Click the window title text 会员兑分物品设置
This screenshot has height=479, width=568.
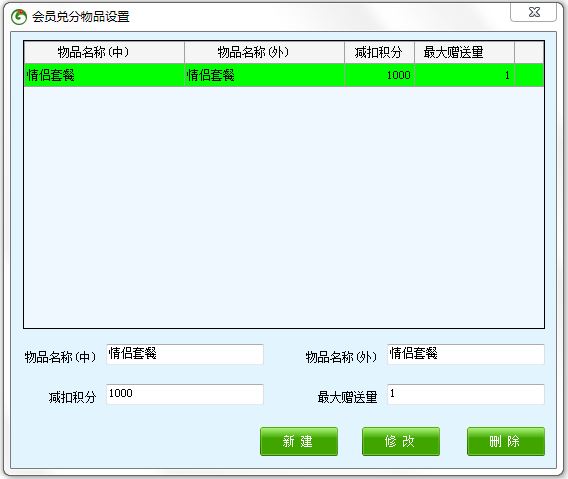coord(81,17)
